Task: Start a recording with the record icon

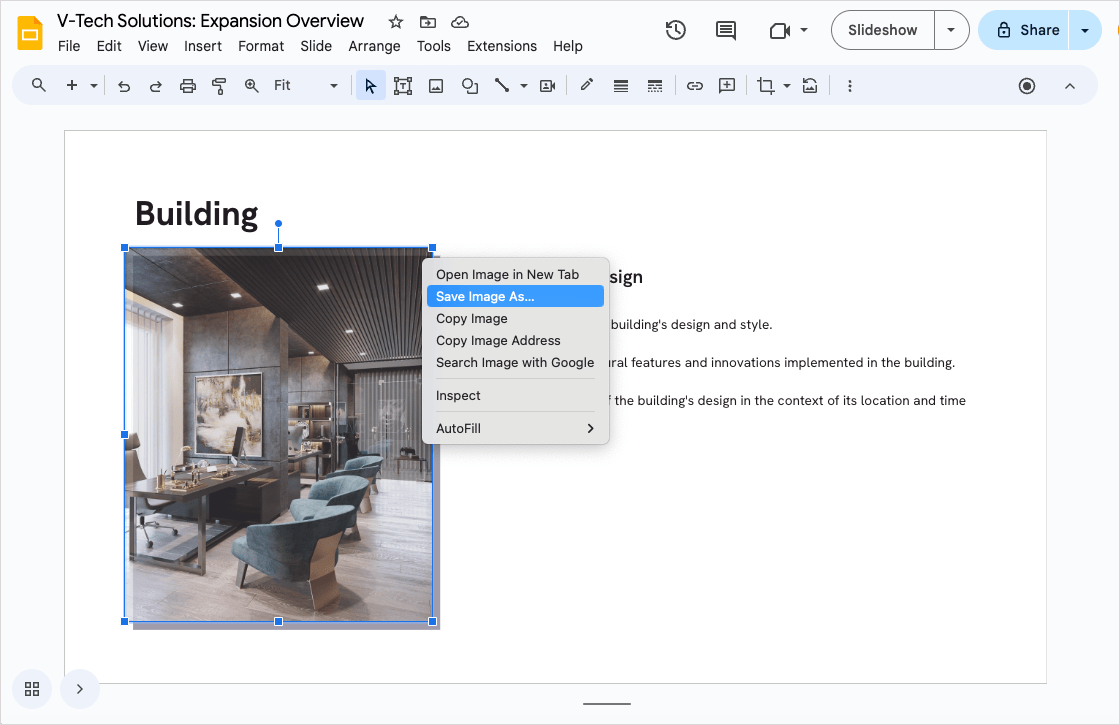Action: (x=1026, y=85)
